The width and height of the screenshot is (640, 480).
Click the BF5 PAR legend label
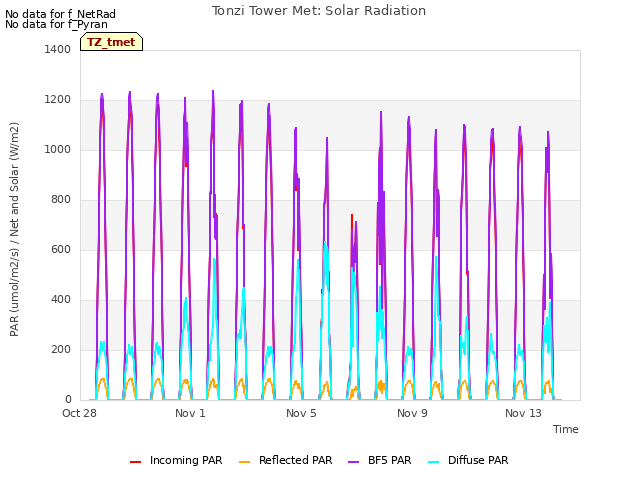click(389, 460)
